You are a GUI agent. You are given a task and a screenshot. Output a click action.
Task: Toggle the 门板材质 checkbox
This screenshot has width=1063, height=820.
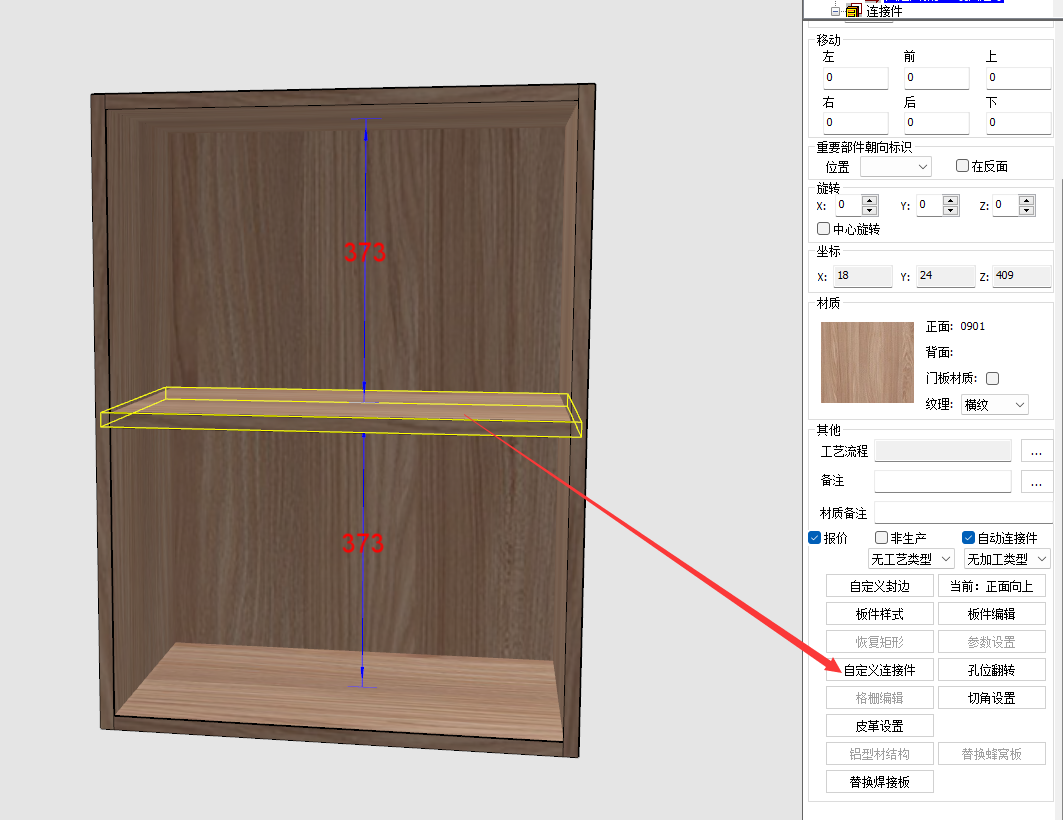tap(992, 378)
